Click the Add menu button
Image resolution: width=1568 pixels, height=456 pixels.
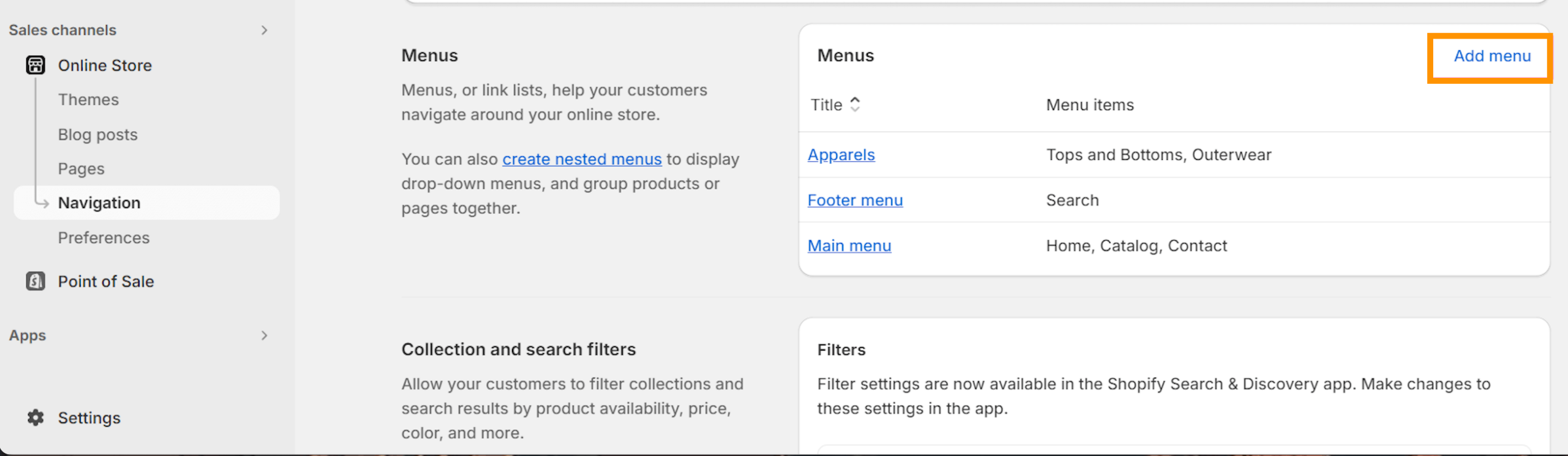pyautogui.click(x=1492, y=56)
